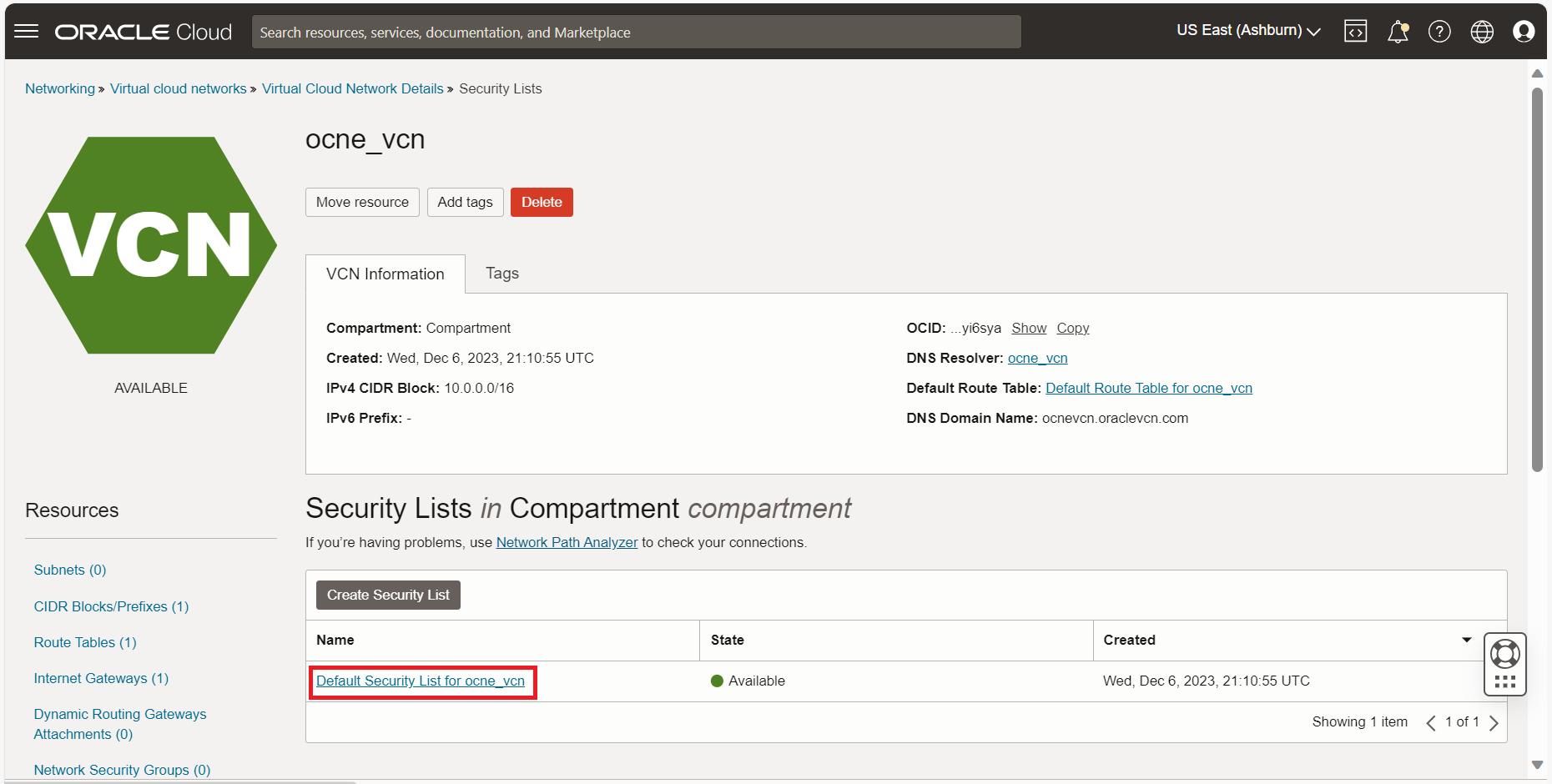Viewport: 1552px width, 784px height.
Task: Click the Add tags button
Action: pos(466,202)
